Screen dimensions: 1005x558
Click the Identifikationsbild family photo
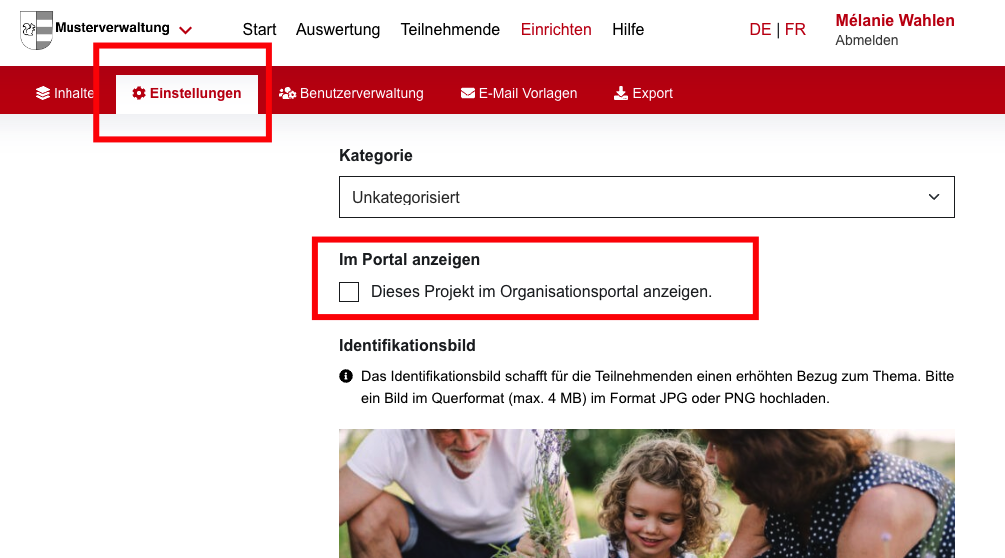[647, 493]
